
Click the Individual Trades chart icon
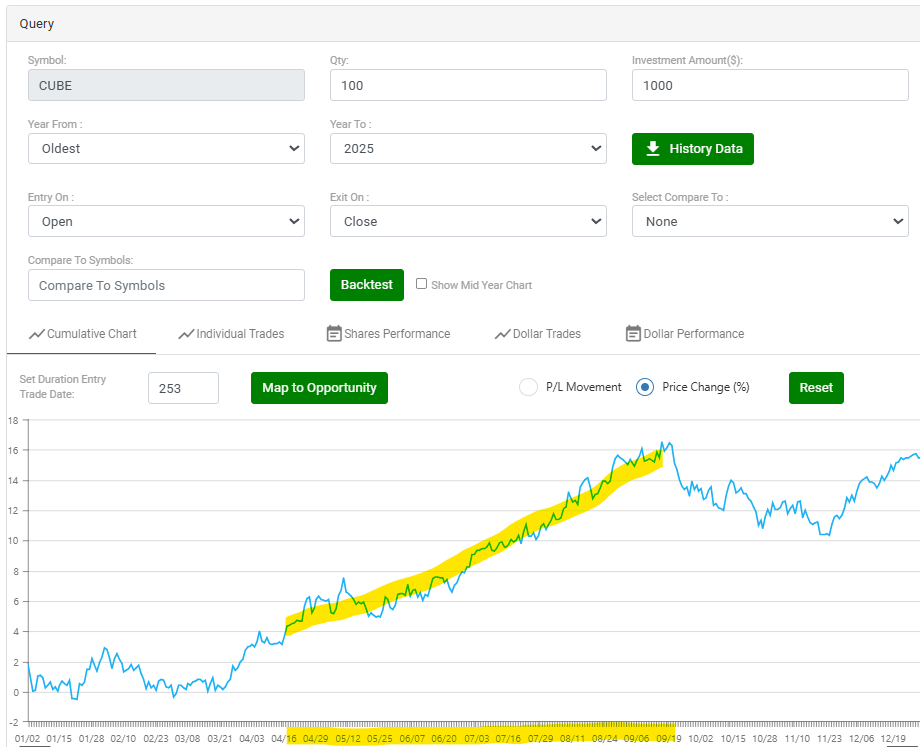click(x=186, y=334)
